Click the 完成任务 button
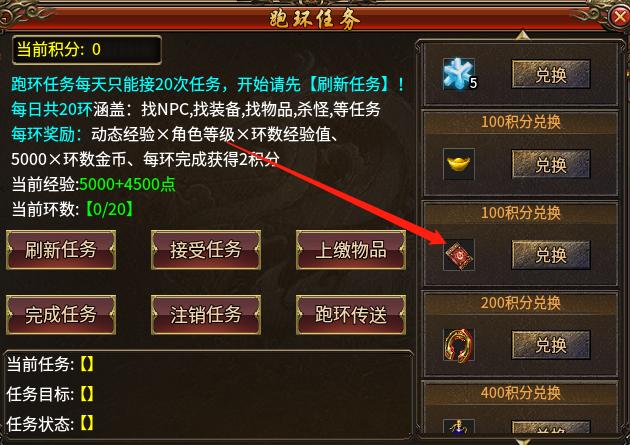Viewport: 630px width, 445px height. click(61, 315)
